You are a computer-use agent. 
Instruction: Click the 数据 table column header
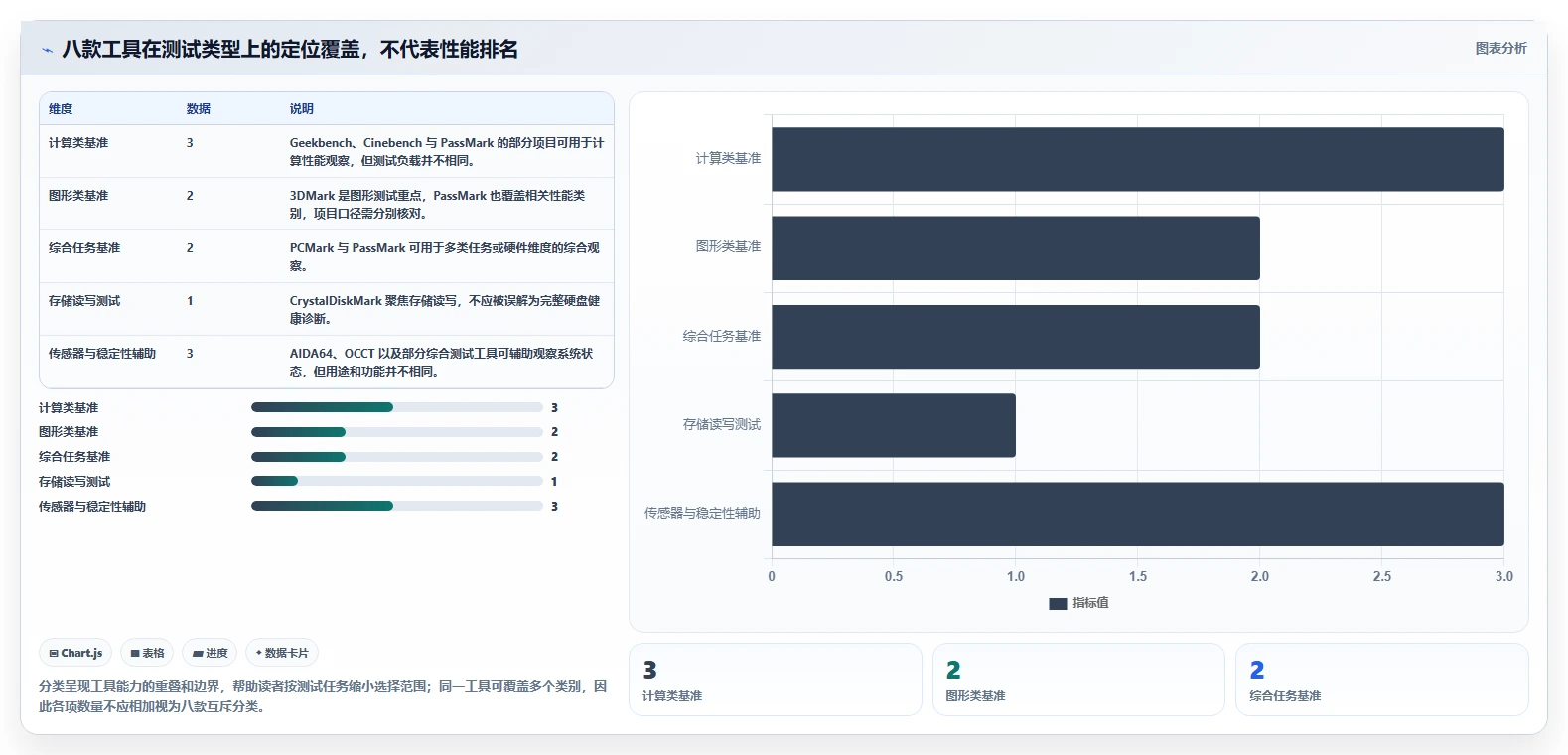pyautogui.click(x=199, y=109)
